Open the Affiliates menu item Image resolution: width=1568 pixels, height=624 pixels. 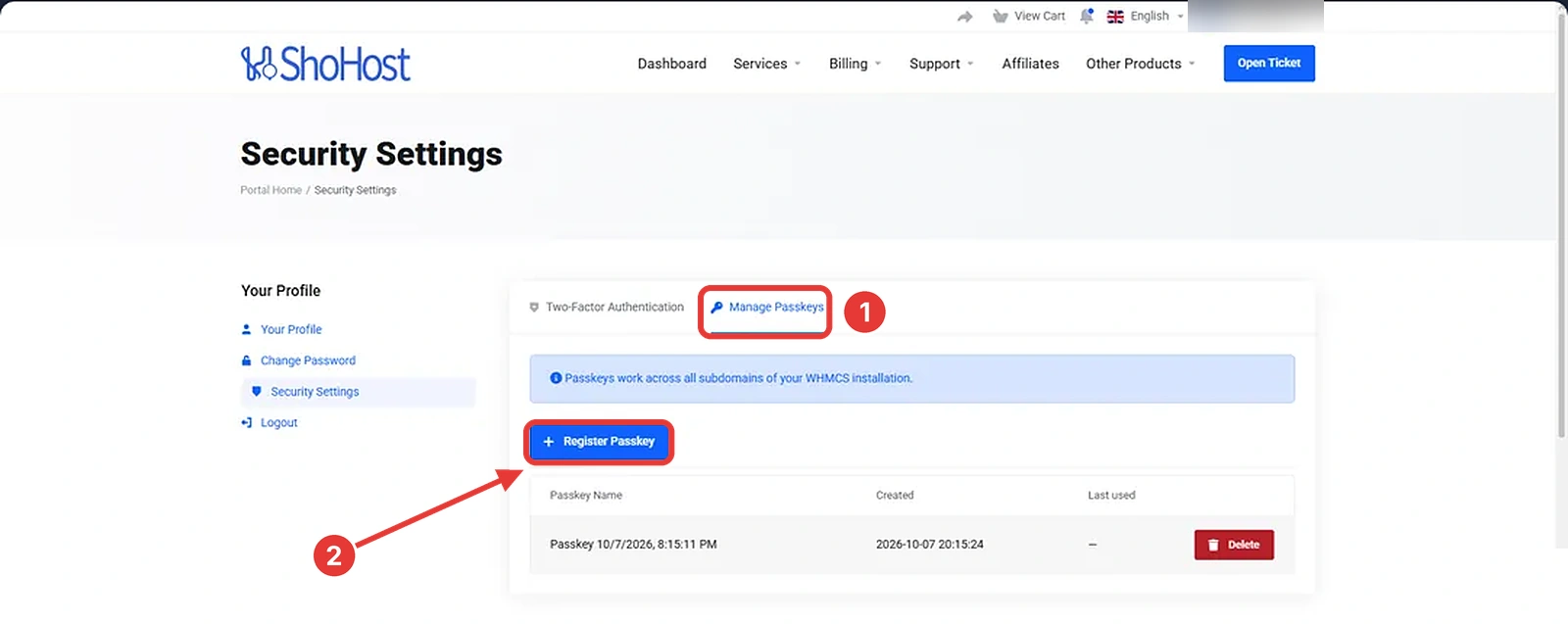(x=1030, y=64)
